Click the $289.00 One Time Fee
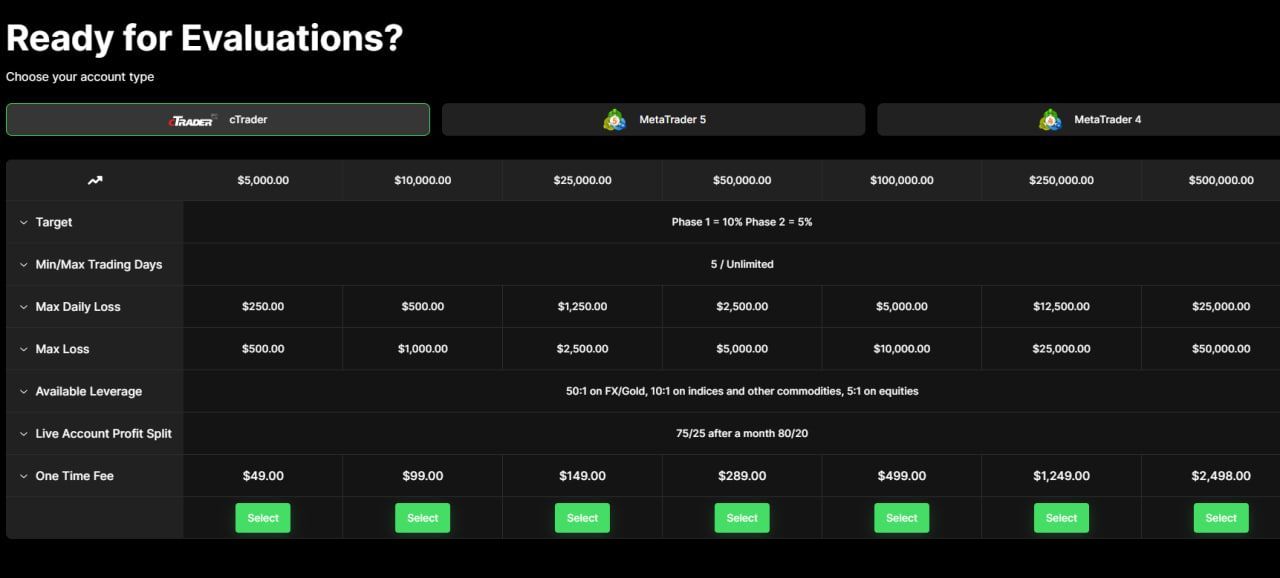1280x578 pixels. click(x=742, y=476)
